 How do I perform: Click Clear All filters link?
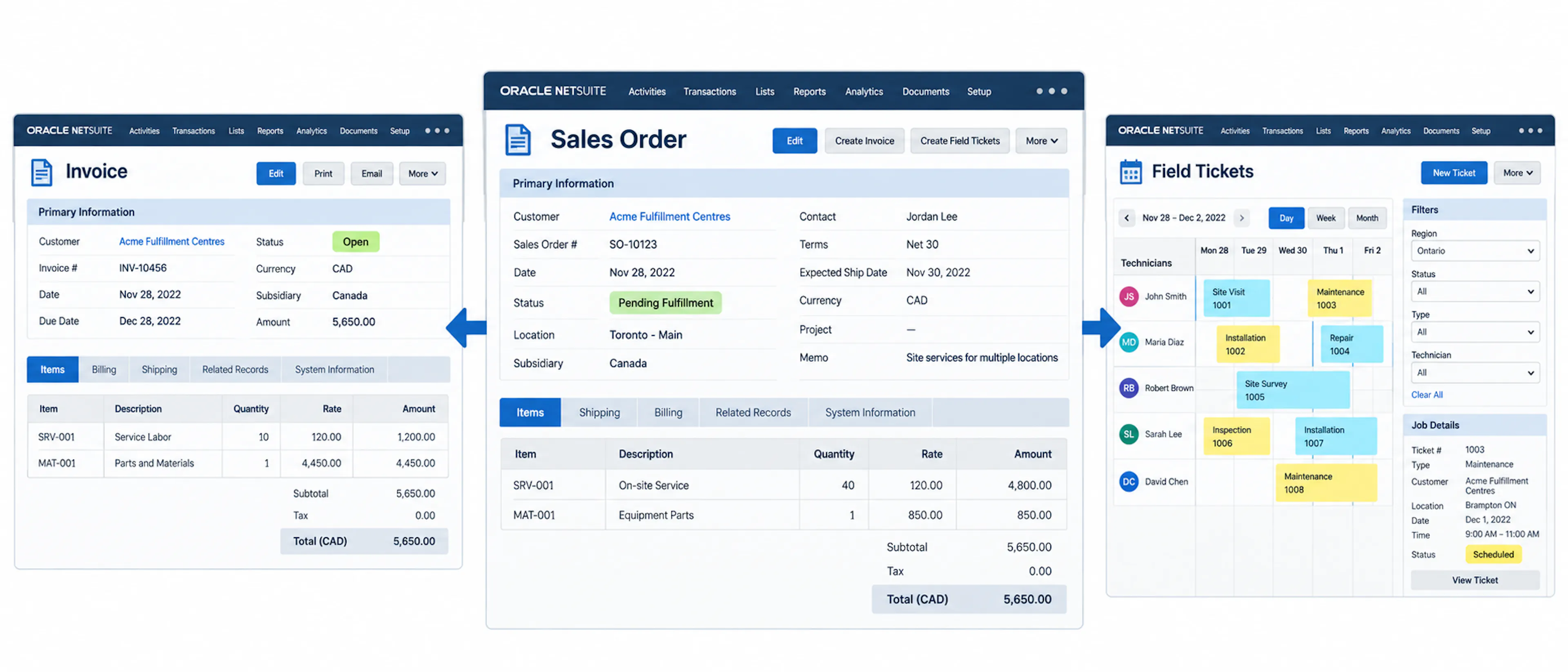coord(1427,395)
